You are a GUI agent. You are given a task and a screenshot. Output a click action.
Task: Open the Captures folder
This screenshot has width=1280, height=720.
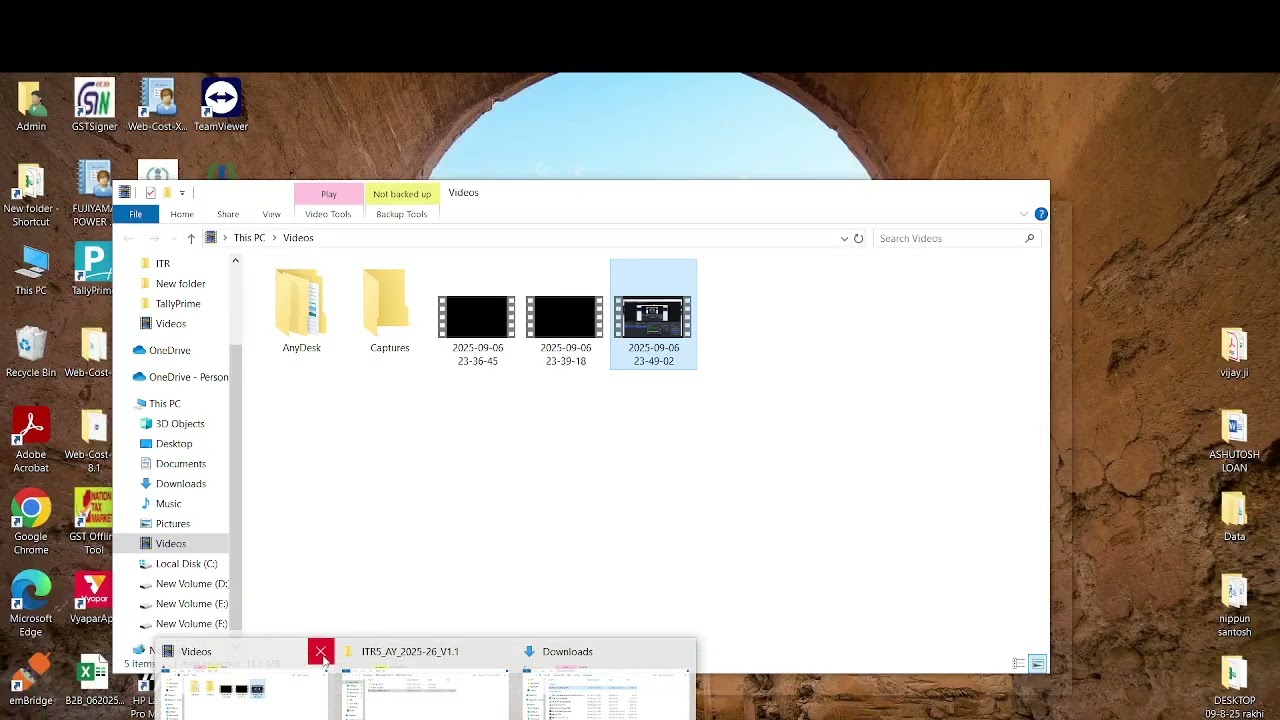coord(389,311)
